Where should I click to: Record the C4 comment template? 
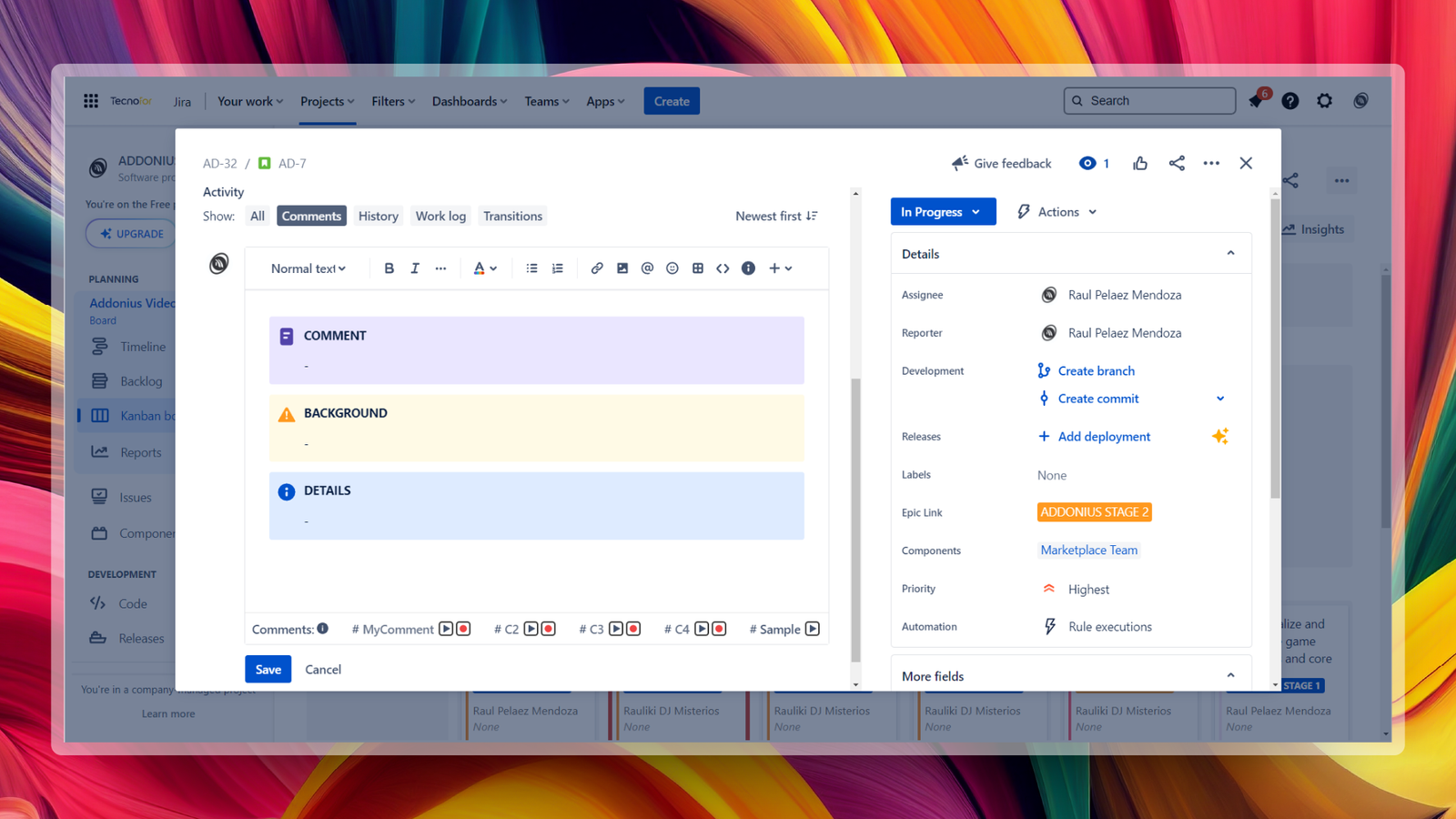pyautogui.click(x=719, y=629)
